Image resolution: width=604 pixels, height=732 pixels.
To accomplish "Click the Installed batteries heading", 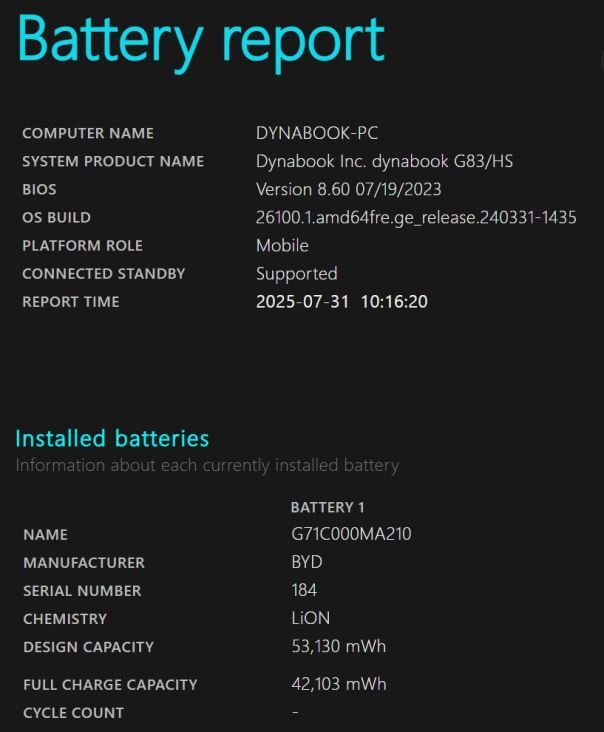I will (112, 439).
